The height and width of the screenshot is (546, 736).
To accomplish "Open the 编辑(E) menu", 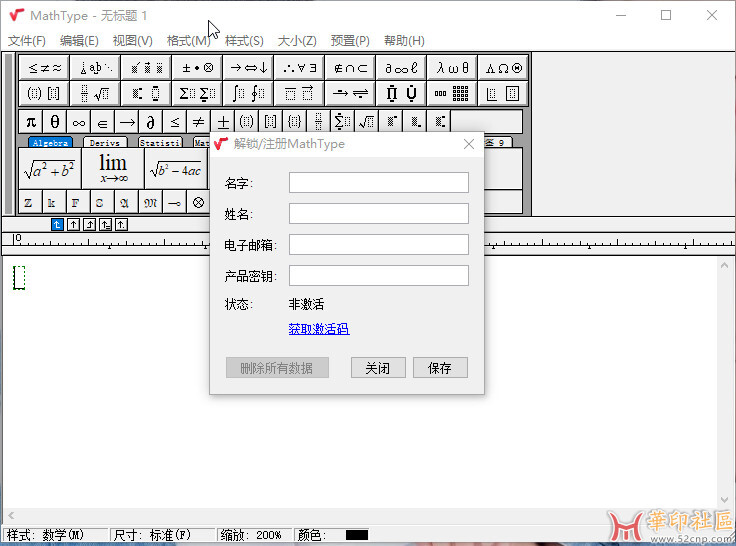I will [79, 41].
